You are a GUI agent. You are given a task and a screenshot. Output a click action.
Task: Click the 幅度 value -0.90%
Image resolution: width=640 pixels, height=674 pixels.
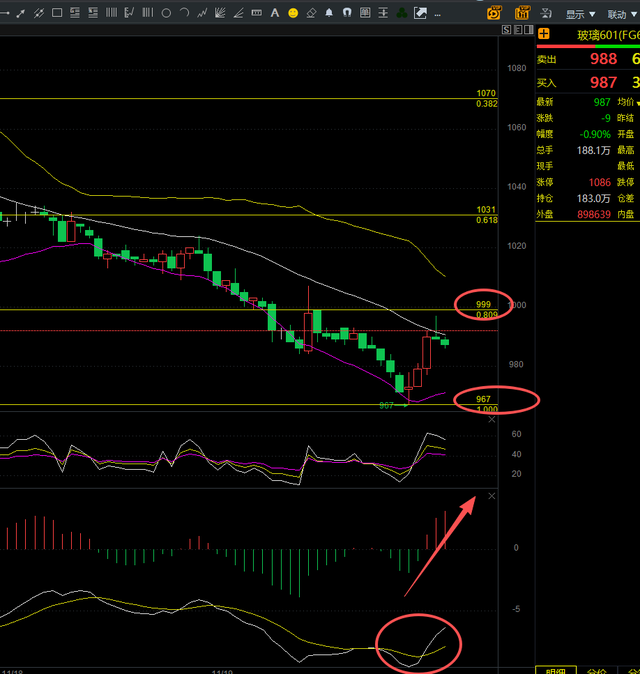[595, 134]
